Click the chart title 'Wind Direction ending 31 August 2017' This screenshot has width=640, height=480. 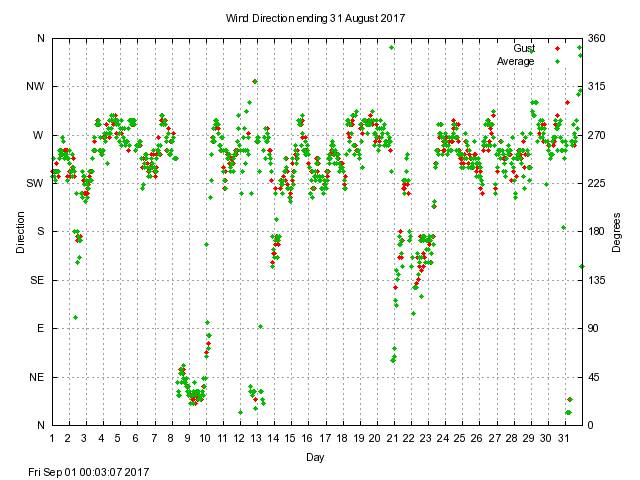point(315,18)
